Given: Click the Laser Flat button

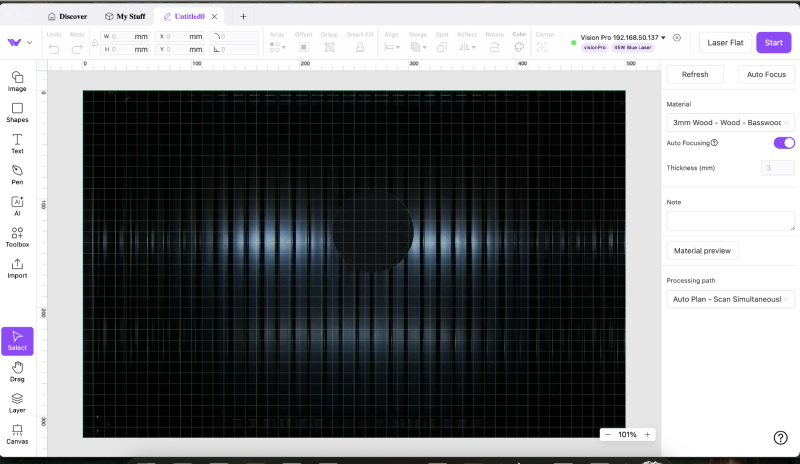Looking at the screenshot, I should [725, 42].
